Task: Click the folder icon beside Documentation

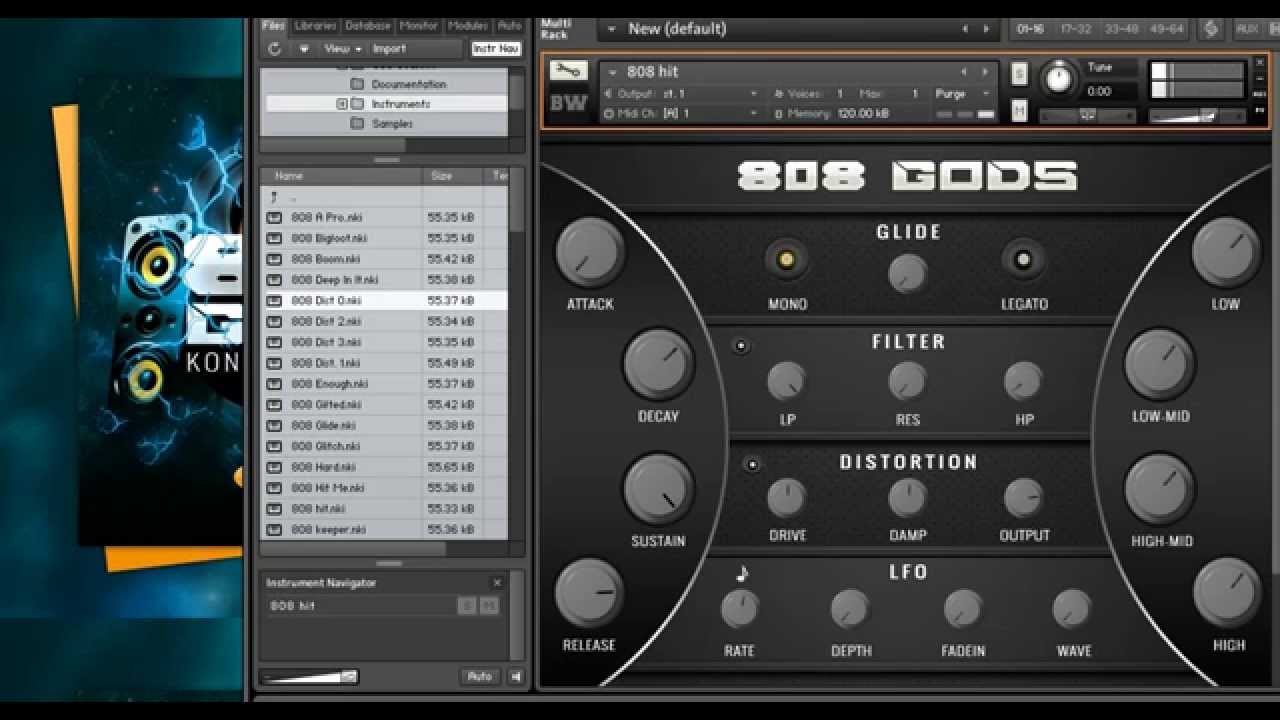Action: click(x=357, y=84)
